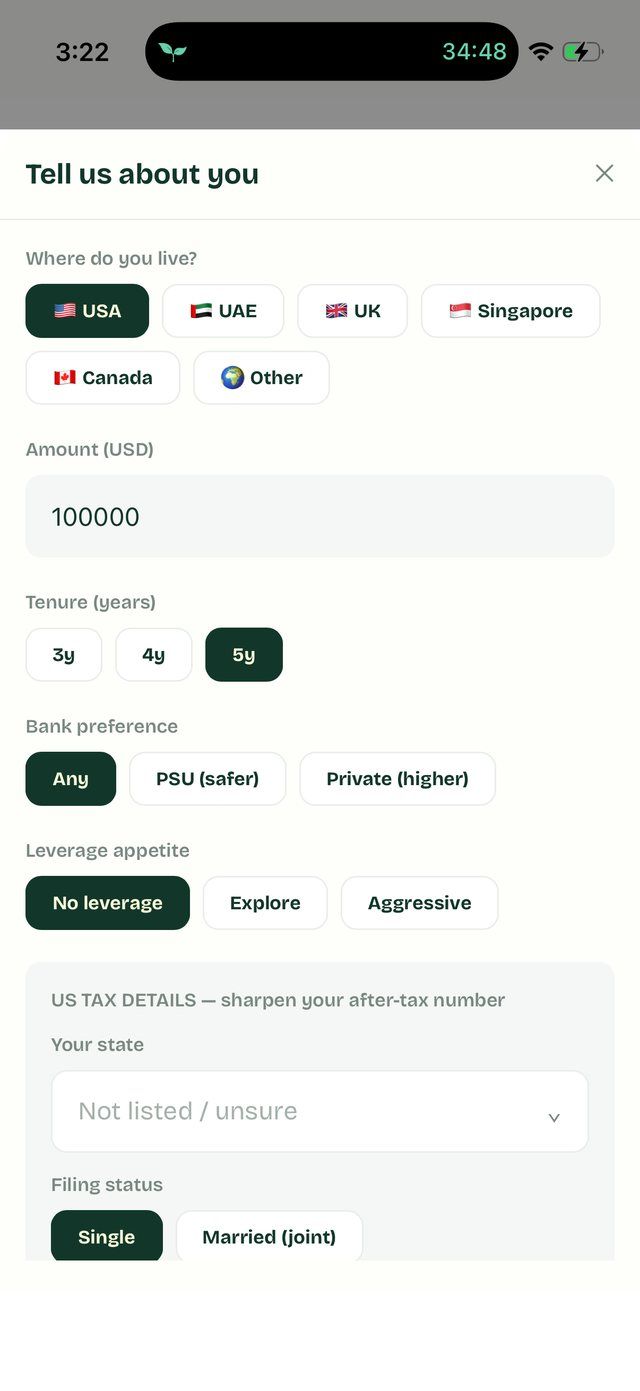640x1391 pixels.
Task: Set tenure to 4y
Action: tap(153, 655)
